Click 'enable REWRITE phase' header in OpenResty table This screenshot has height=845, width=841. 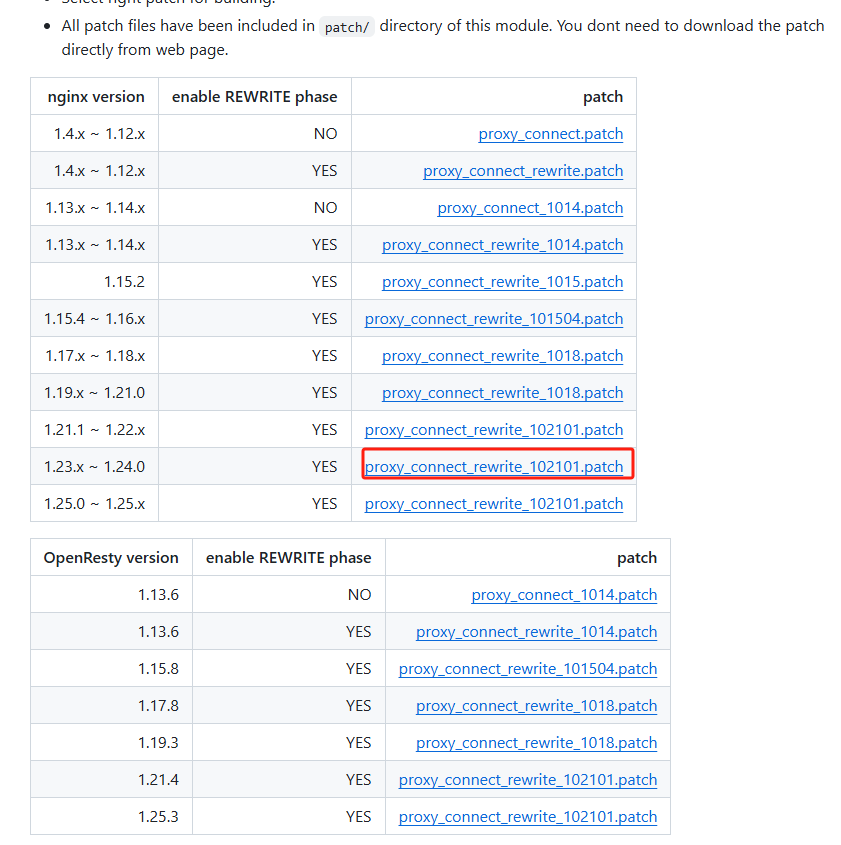288,558
